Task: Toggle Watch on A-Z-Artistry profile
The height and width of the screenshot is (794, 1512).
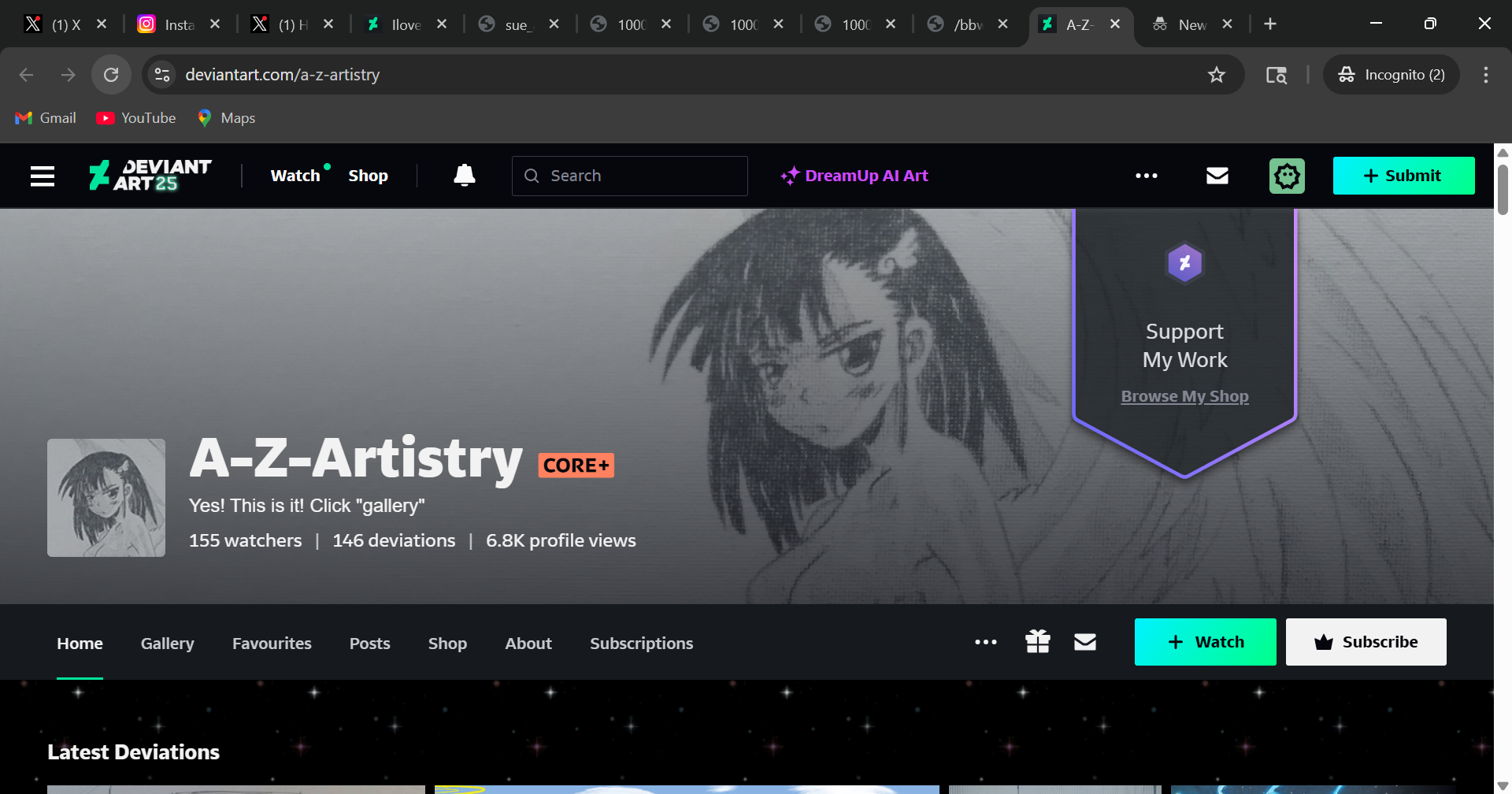Action: (x=1205, y=642)
